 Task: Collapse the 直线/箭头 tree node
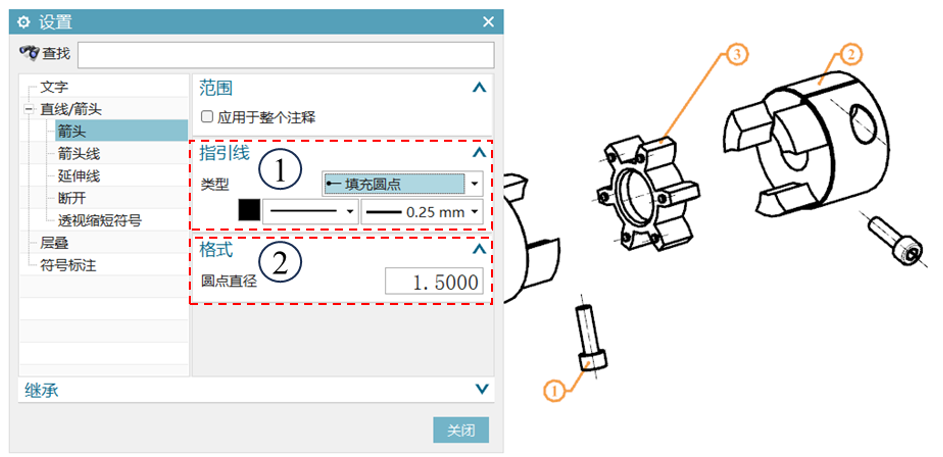coord(28,109)
